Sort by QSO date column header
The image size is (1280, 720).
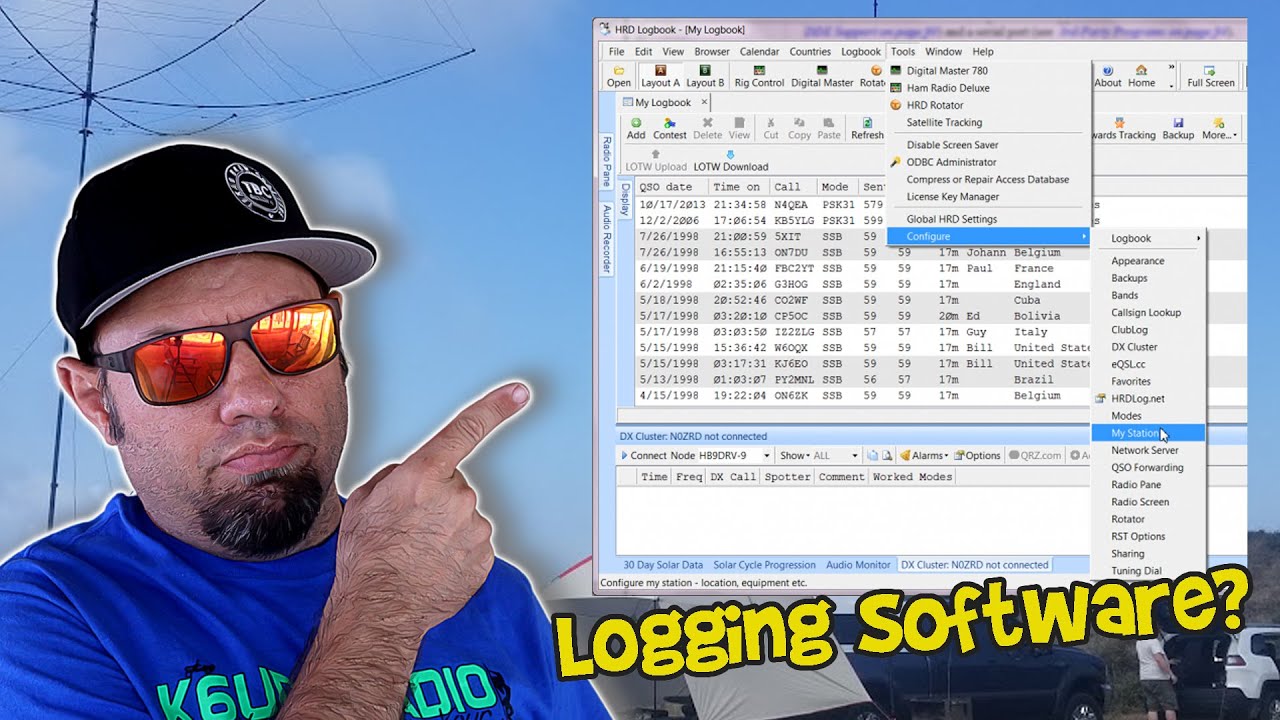672,187
